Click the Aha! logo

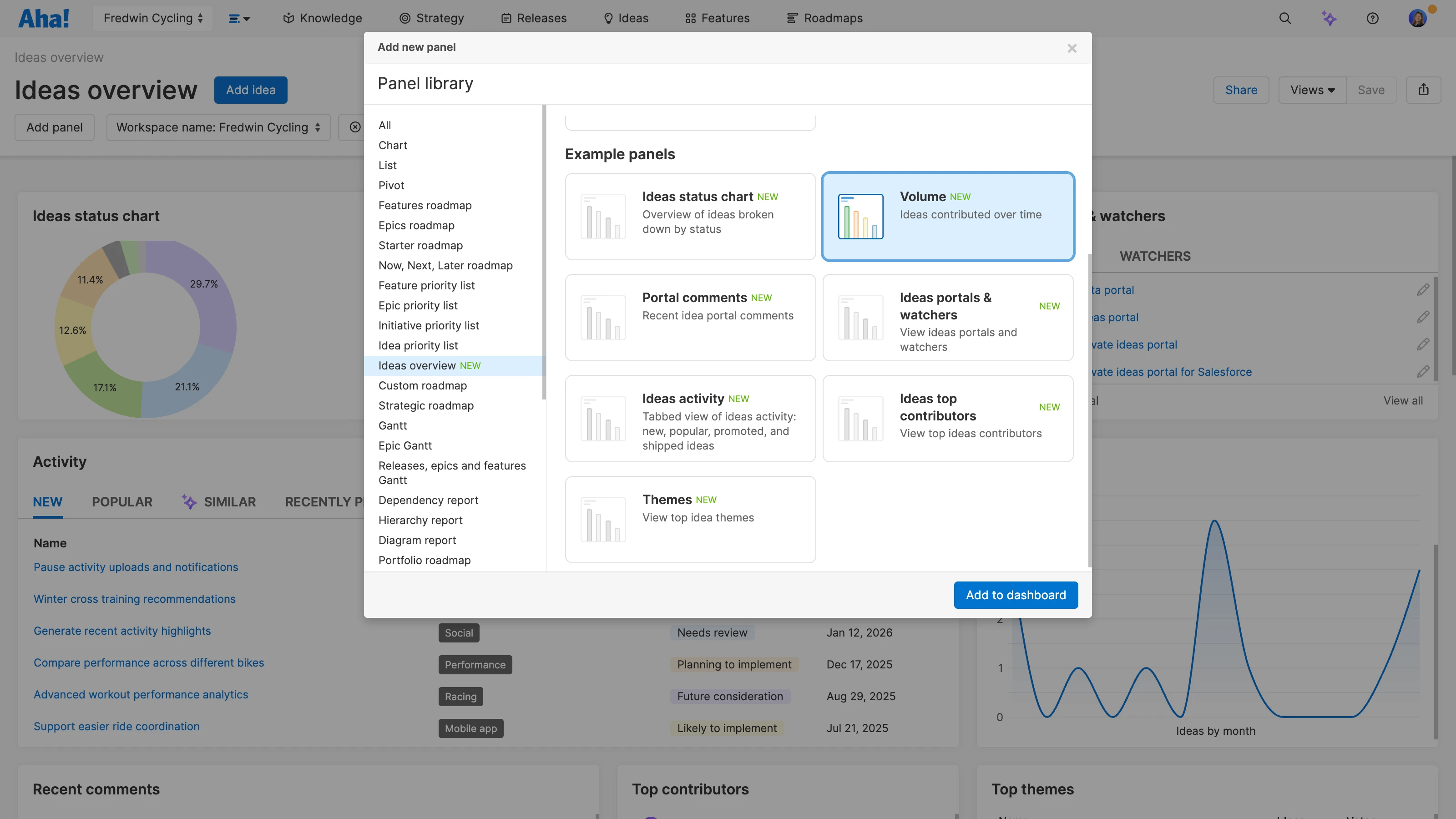click(44, 18)
